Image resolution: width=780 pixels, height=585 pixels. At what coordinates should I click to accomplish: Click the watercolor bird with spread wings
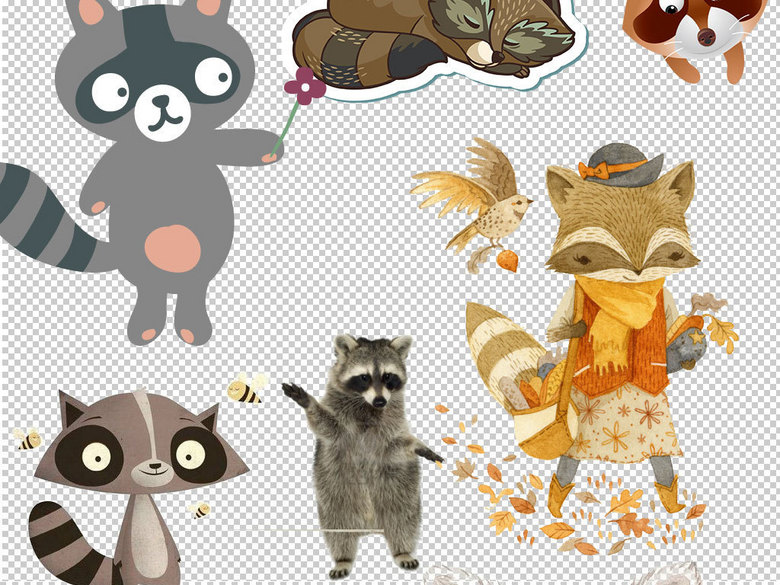480,200
